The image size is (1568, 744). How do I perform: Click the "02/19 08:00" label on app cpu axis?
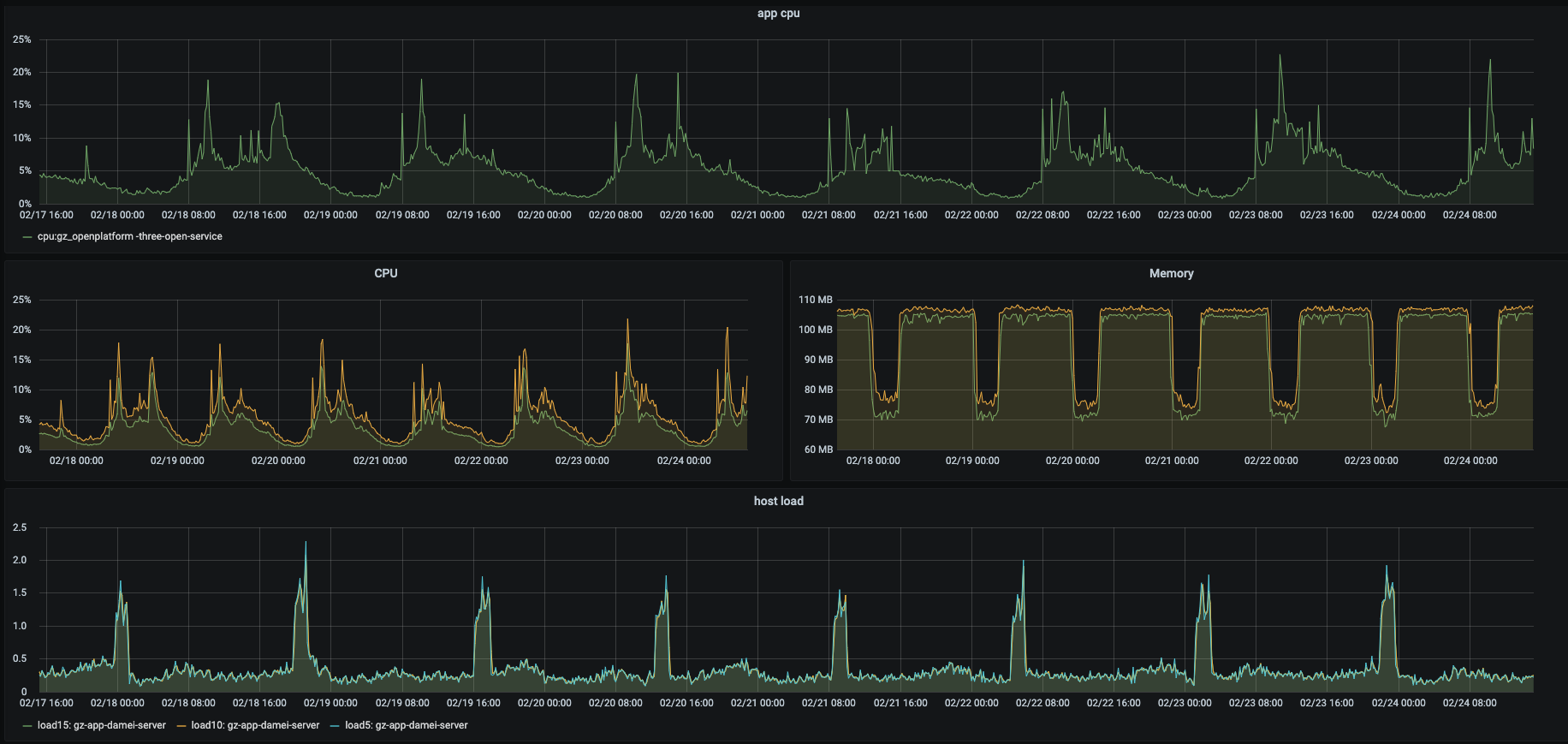coord(402,215)
